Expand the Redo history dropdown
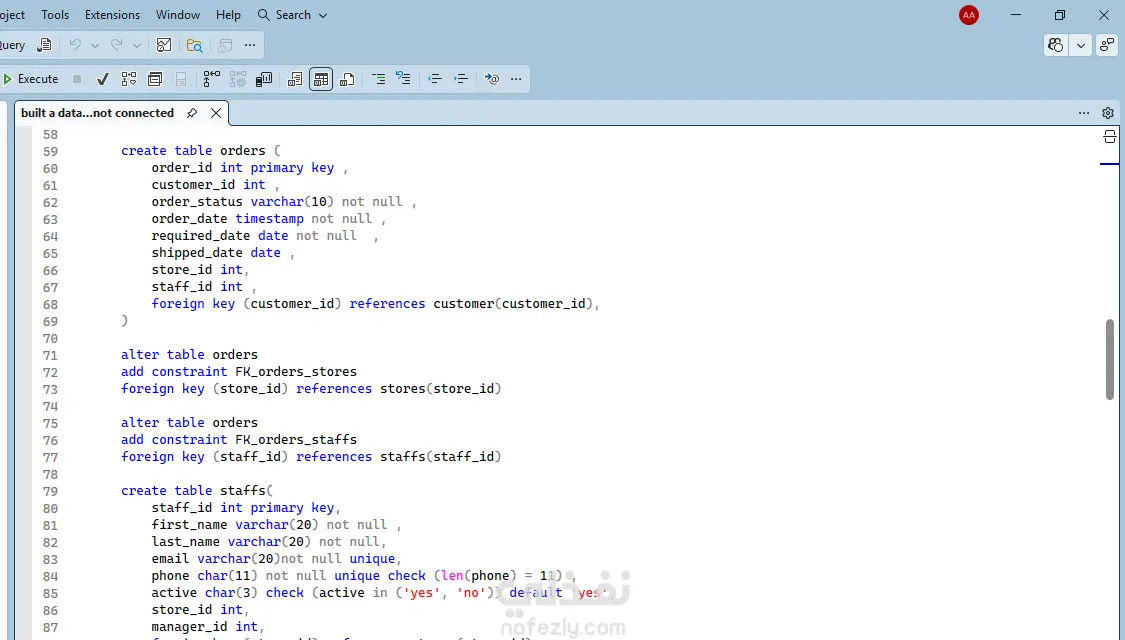The height and width of the screenshot is (640, 1125). (136, 45)
